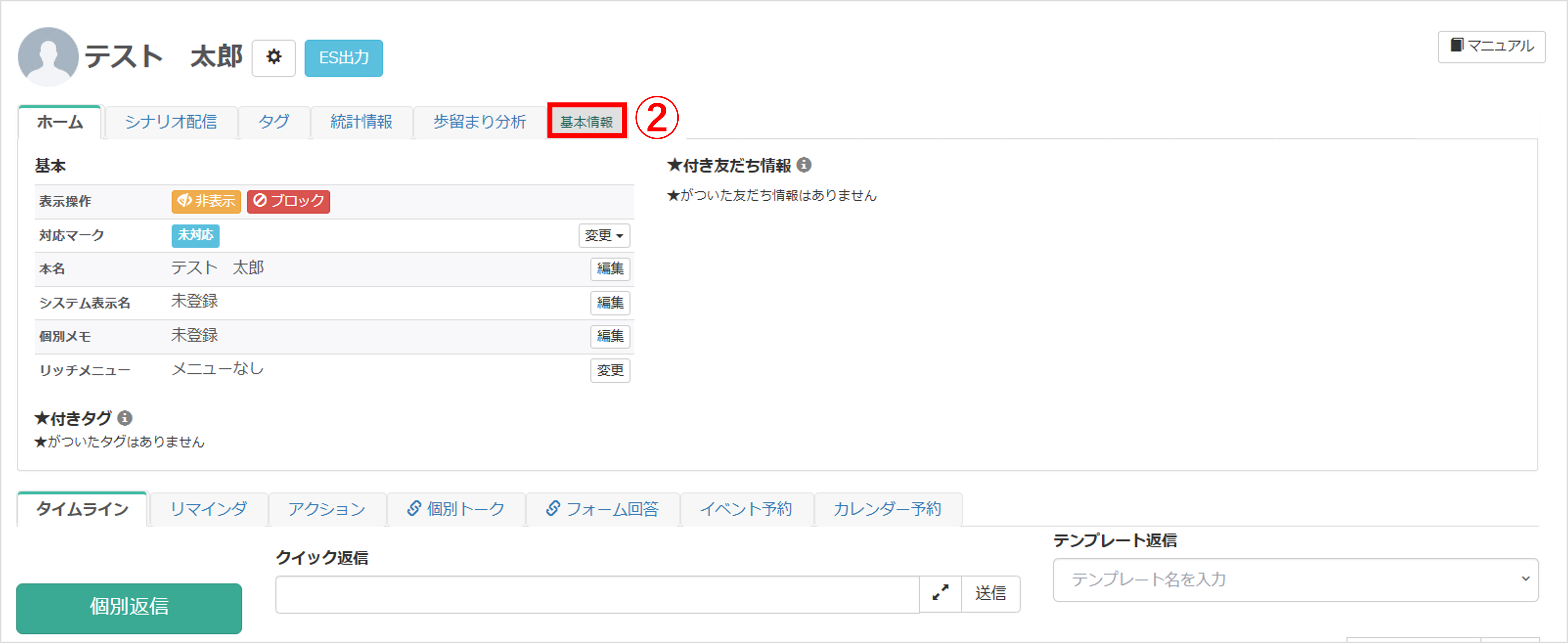The width and height of the screenshot is (1568, 643).
Task: Click ES出力 button
Action: click(x=343, y=58)
